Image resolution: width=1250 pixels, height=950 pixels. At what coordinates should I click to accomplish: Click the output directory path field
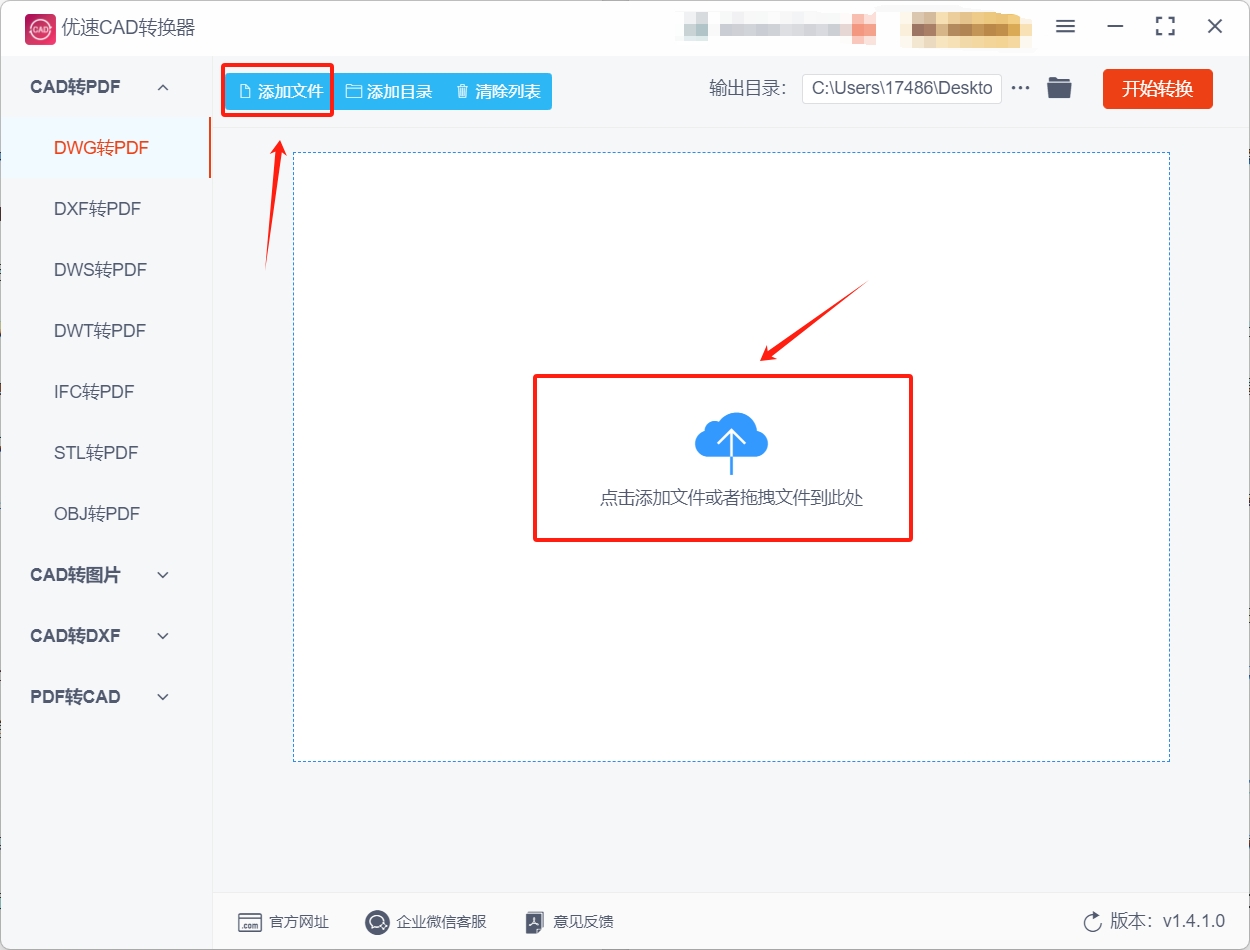point(900,88)
